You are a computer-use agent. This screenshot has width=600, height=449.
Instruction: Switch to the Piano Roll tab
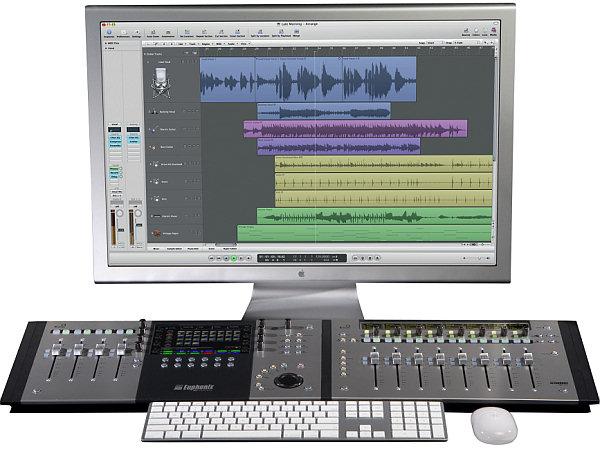(193, 248)
